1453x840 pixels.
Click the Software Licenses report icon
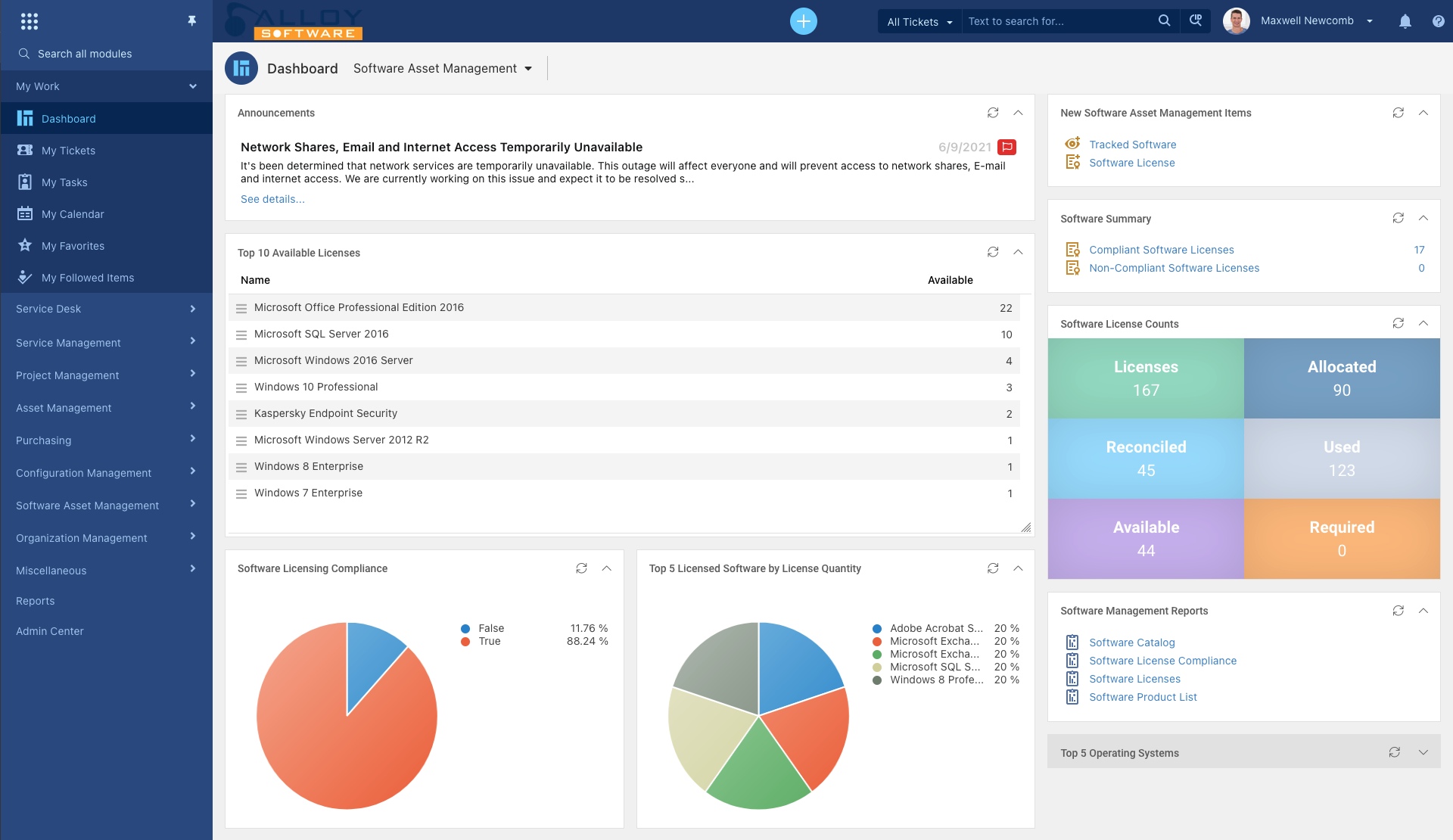1072,678
